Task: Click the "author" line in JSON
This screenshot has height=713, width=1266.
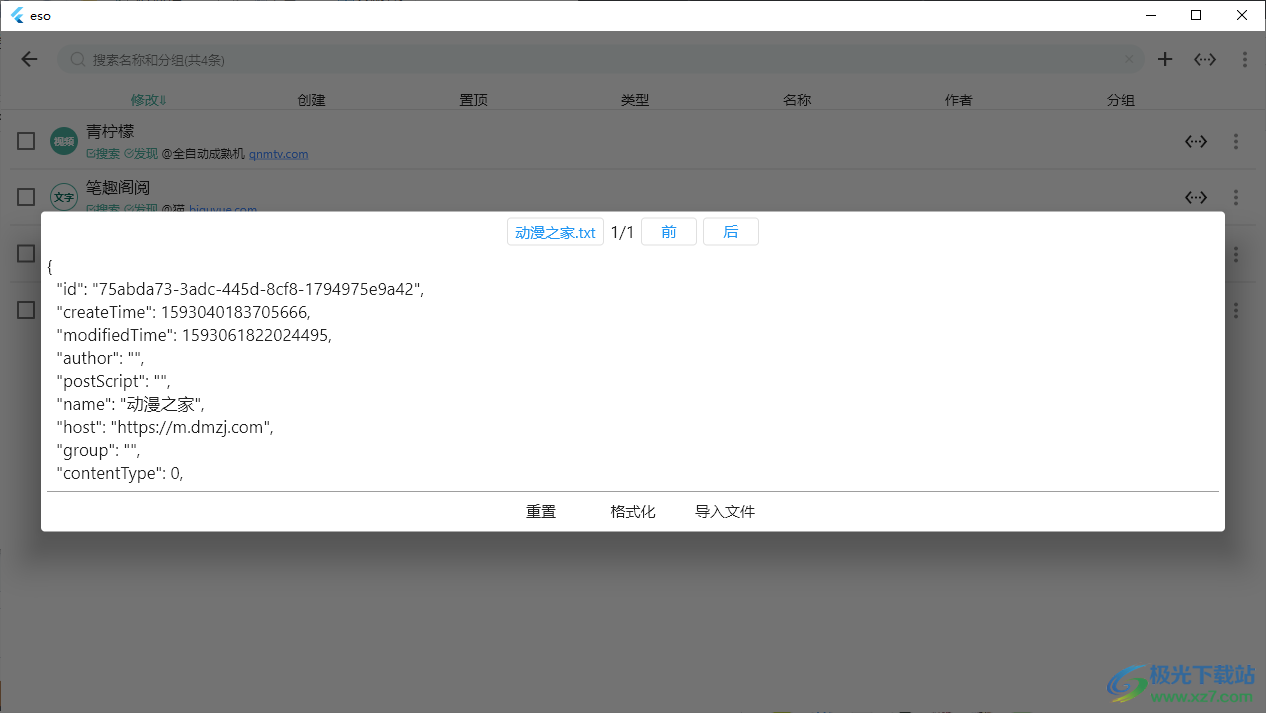Action: click(101, 358)
